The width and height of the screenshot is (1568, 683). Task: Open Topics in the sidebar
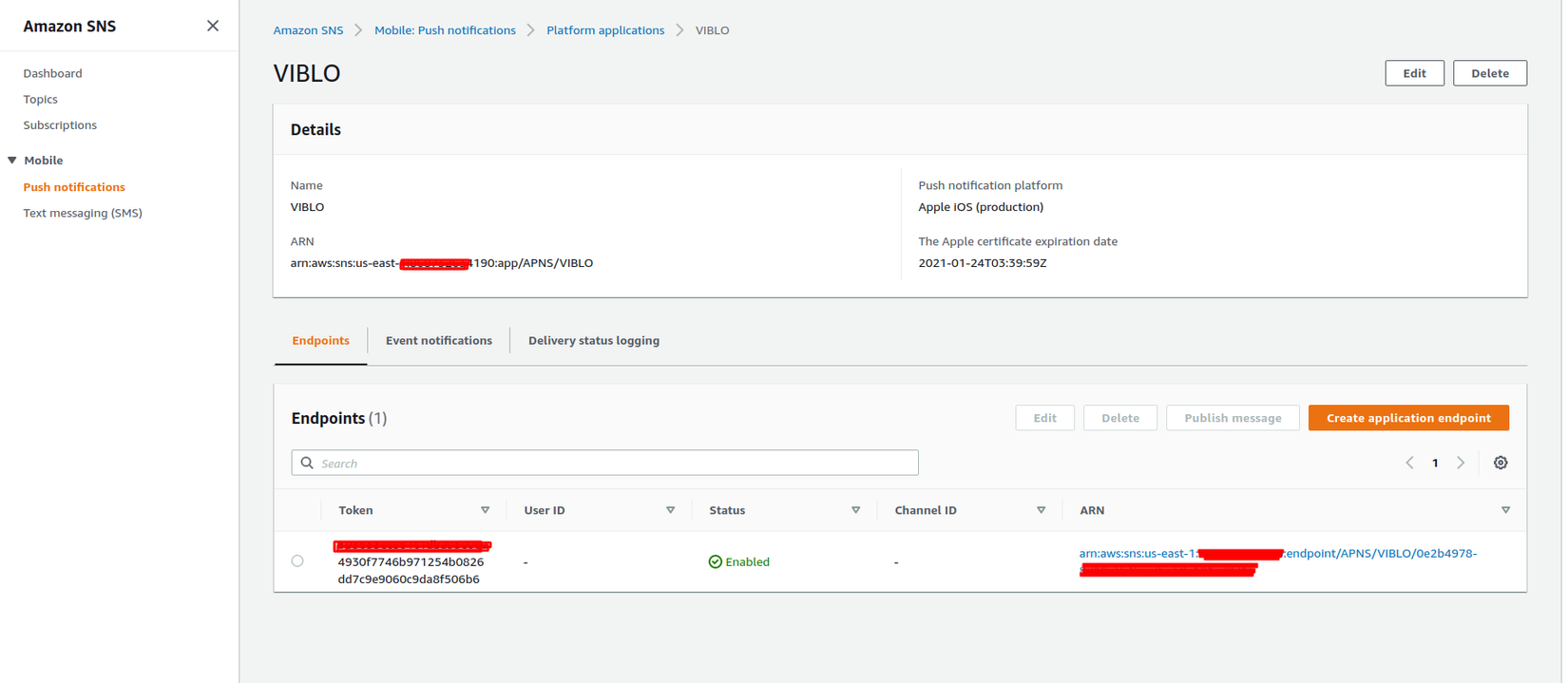(41, 99)
